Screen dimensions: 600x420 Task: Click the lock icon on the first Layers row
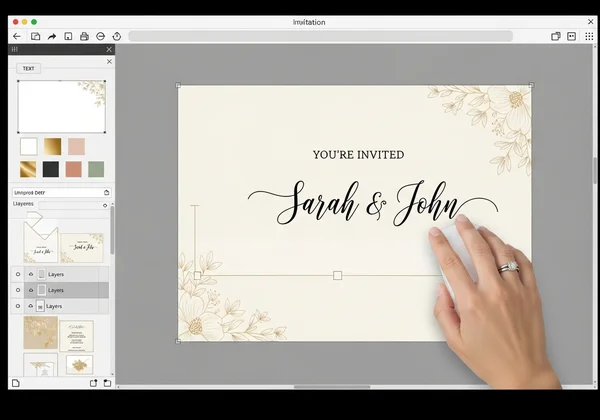[31, 274]
